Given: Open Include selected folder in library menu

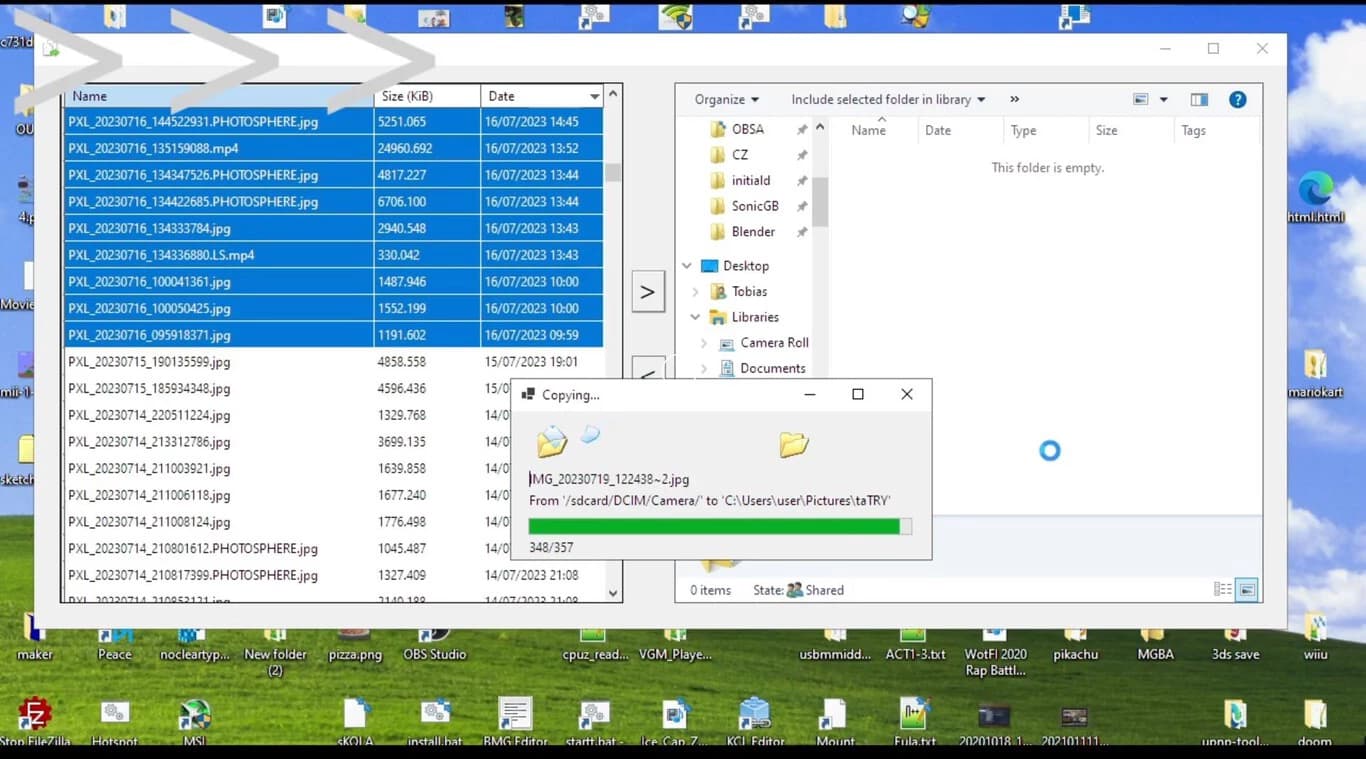Looking at the screenshot, I should (x=888, y=99).
